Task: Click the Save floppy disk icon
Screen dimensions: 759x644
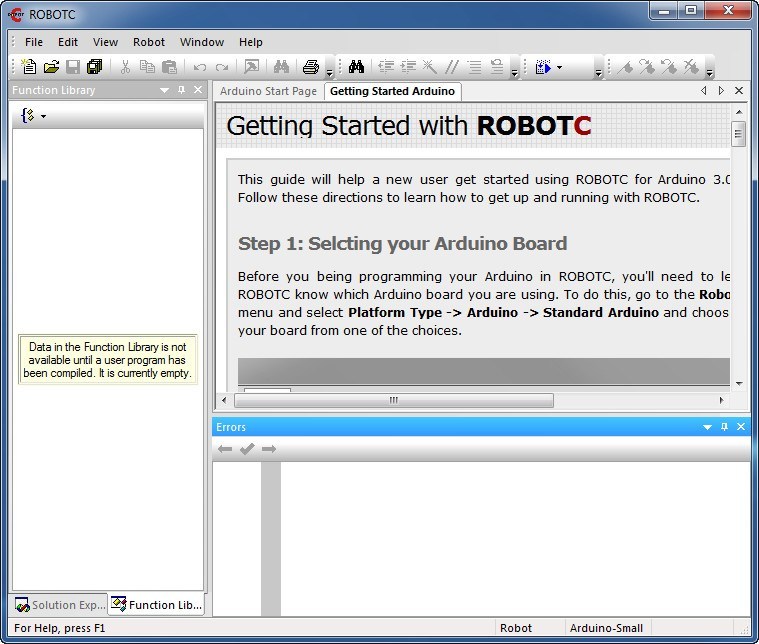Action: pos(73,67)
